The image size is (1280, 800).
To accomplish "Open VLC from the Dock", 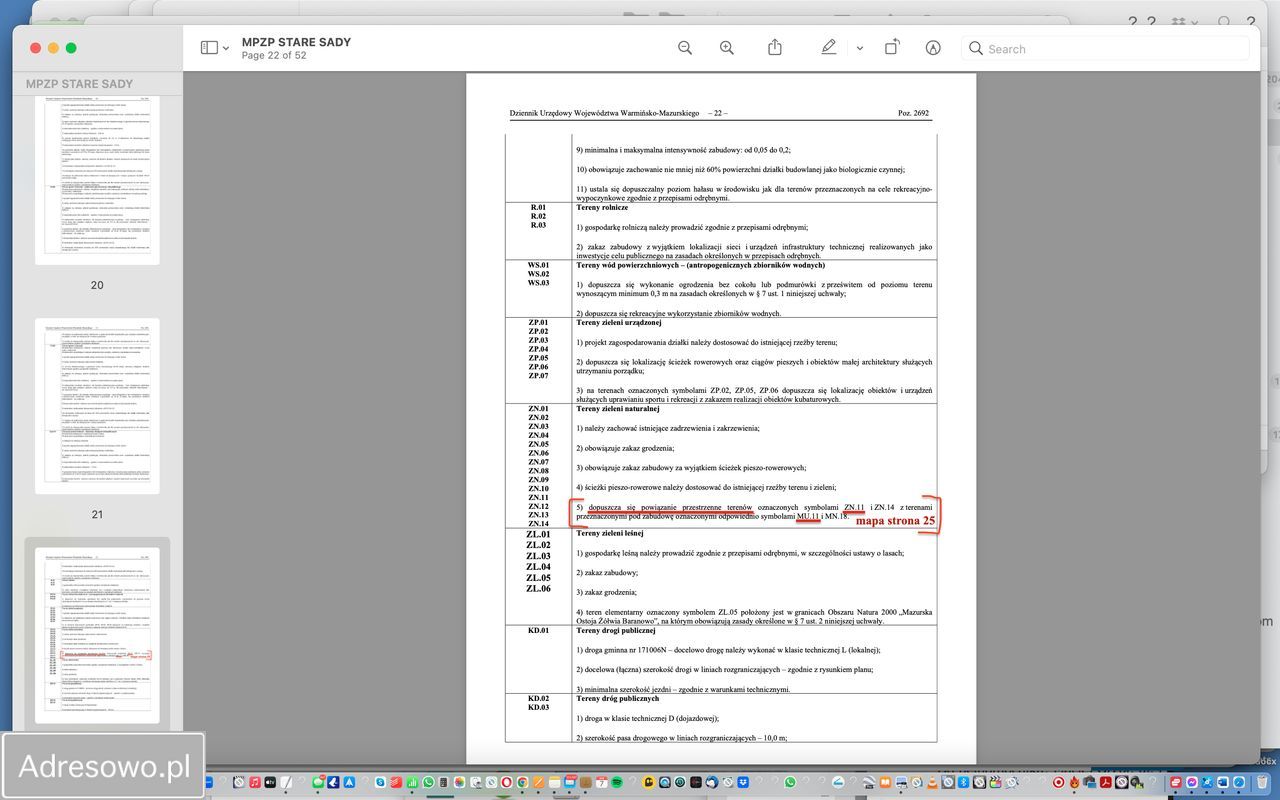I will click(x=932, y=782).
